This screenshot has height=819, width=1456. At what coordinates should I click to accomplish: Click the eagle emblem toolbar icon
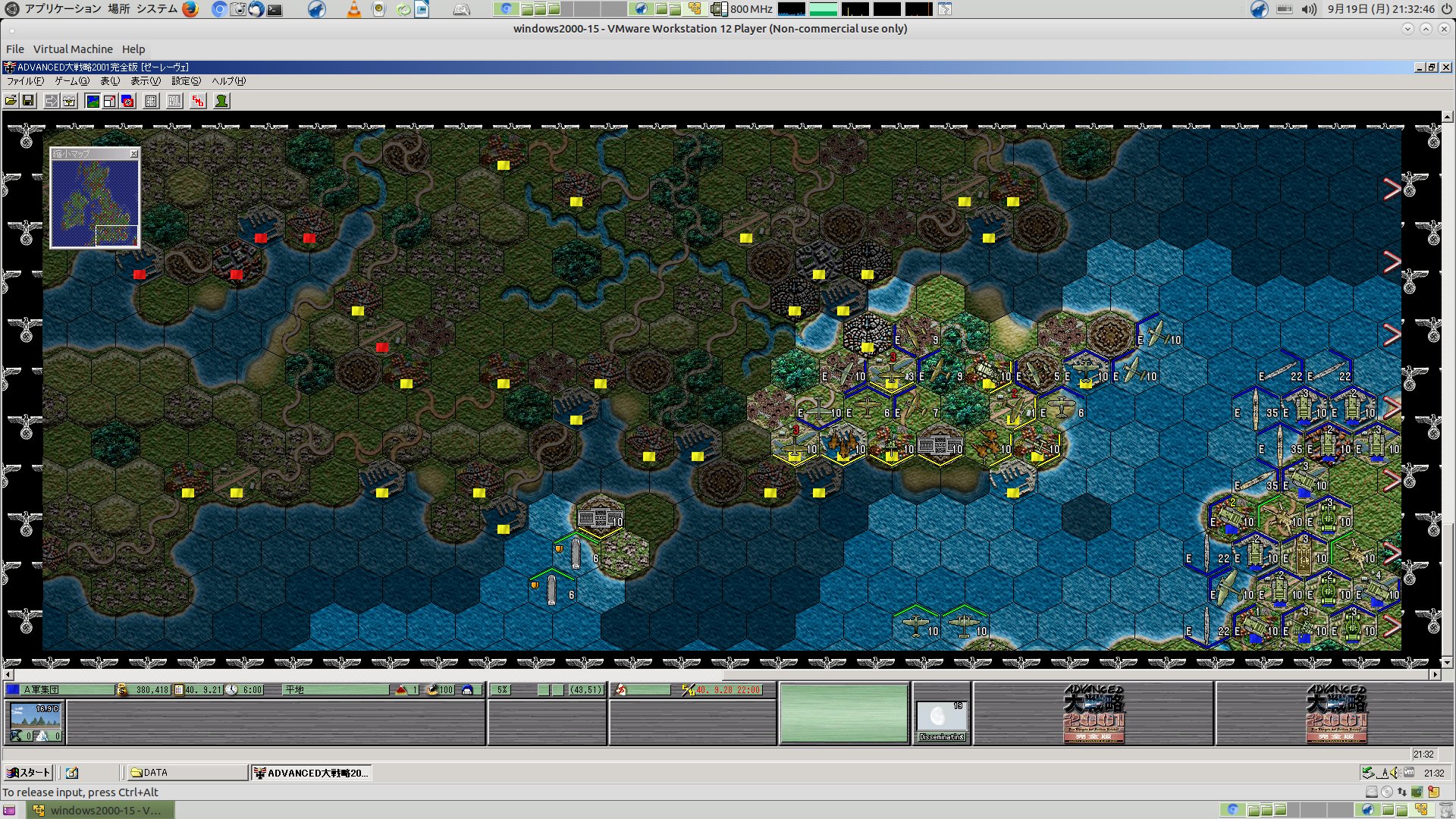click(x=69, y=101)
